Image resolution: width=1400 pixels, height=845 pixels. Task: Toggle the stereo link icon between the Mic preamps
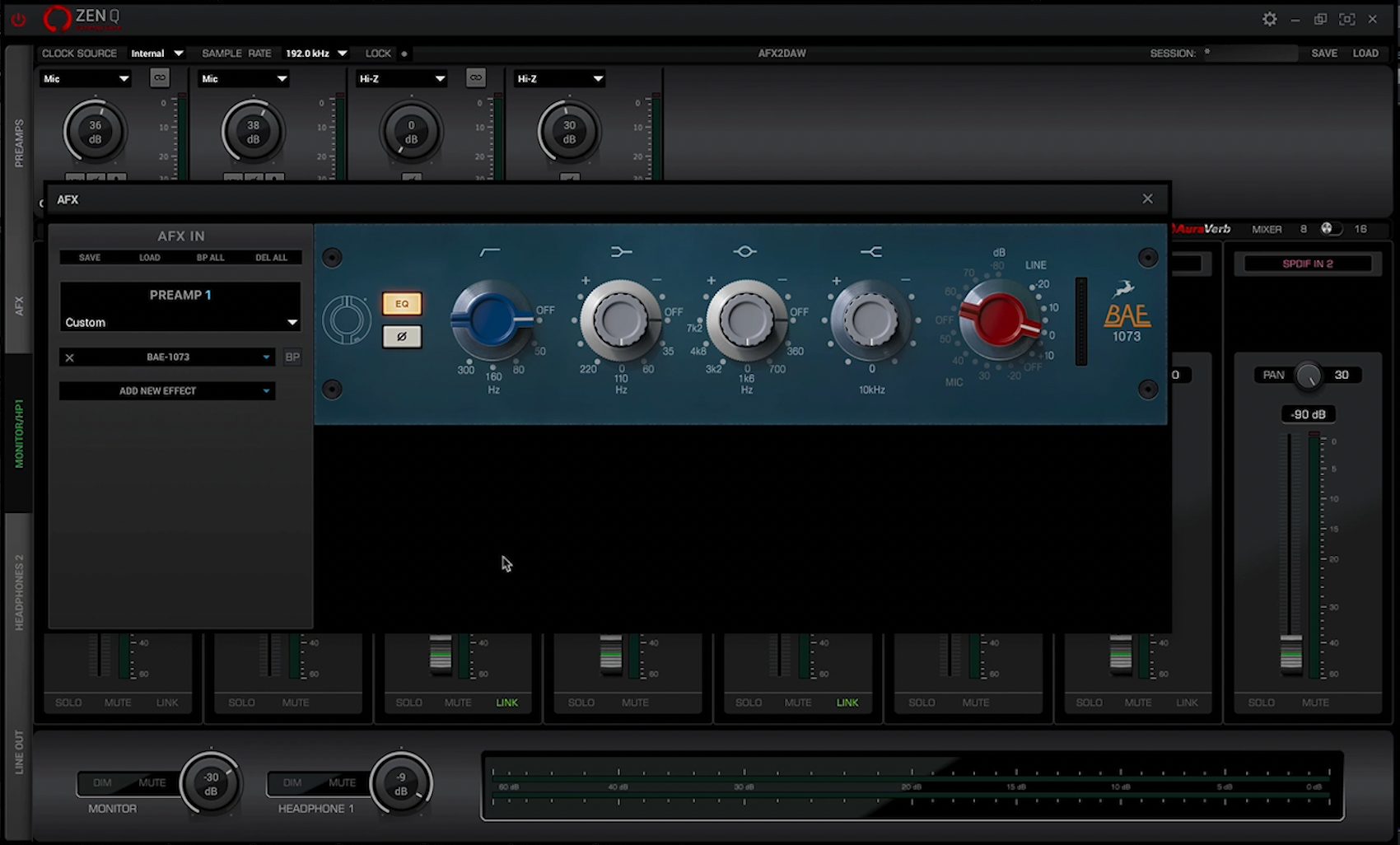pos(160,78)
